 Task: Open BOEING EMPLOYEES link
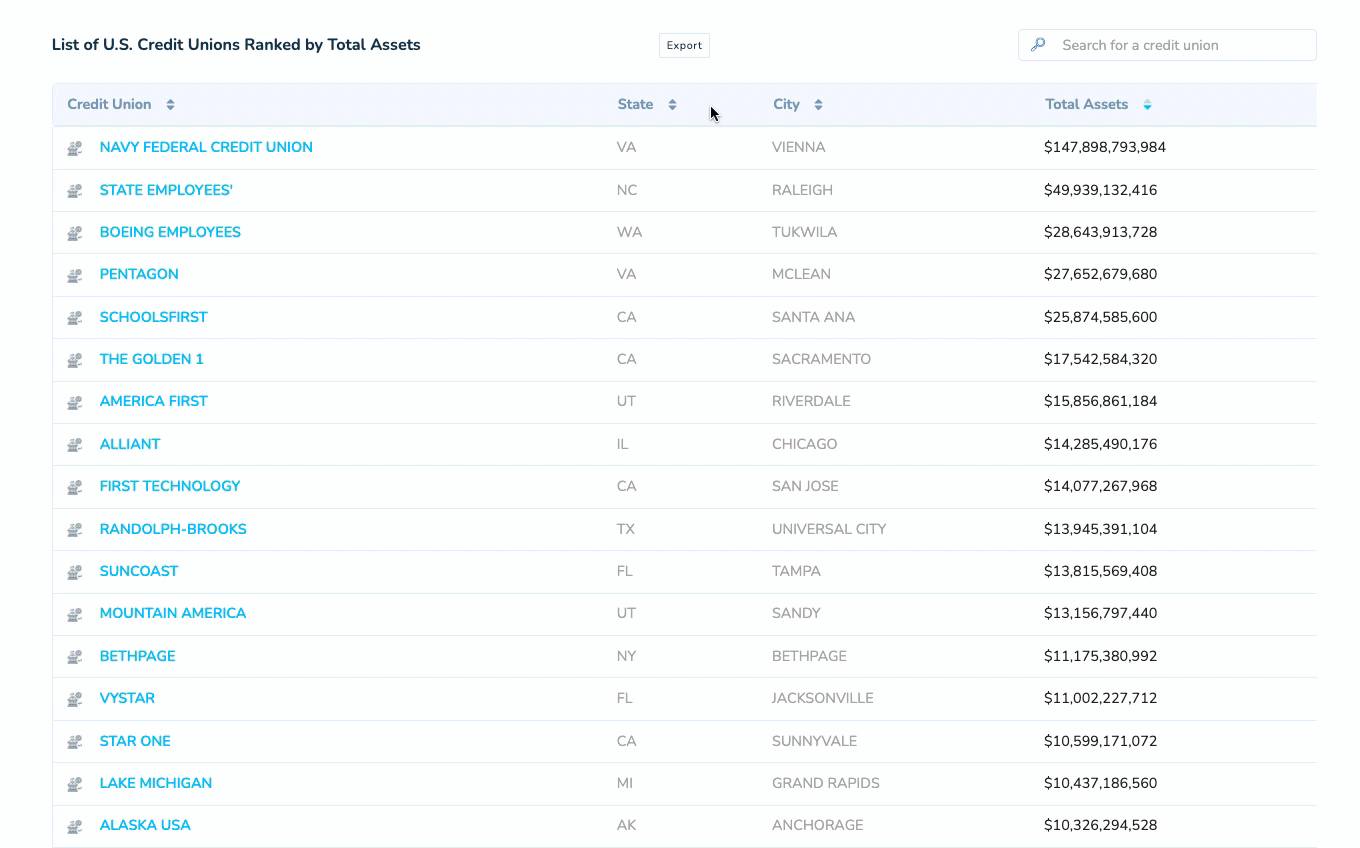coord(170,232)
